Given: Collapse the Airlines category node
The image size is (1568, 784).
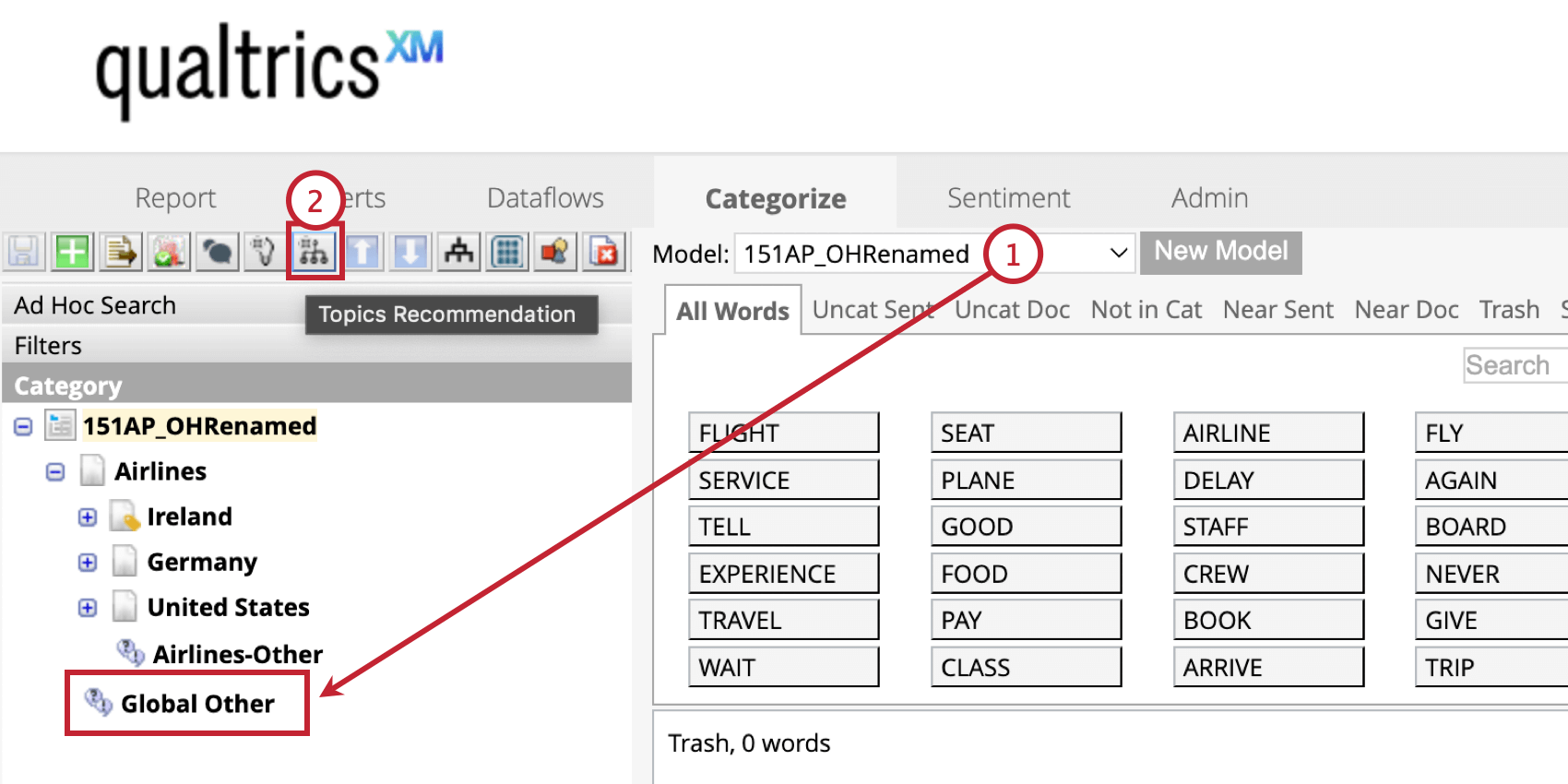Looking at the screenshot, I should pyautogui.click(x=55, y=472).
